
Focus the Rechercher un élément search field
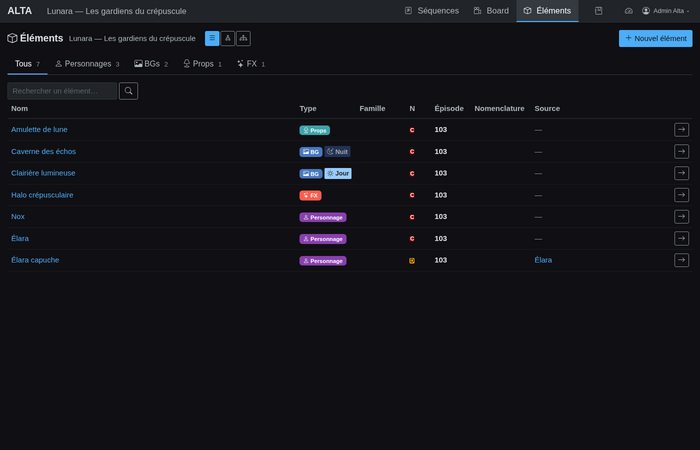[62, 91]
